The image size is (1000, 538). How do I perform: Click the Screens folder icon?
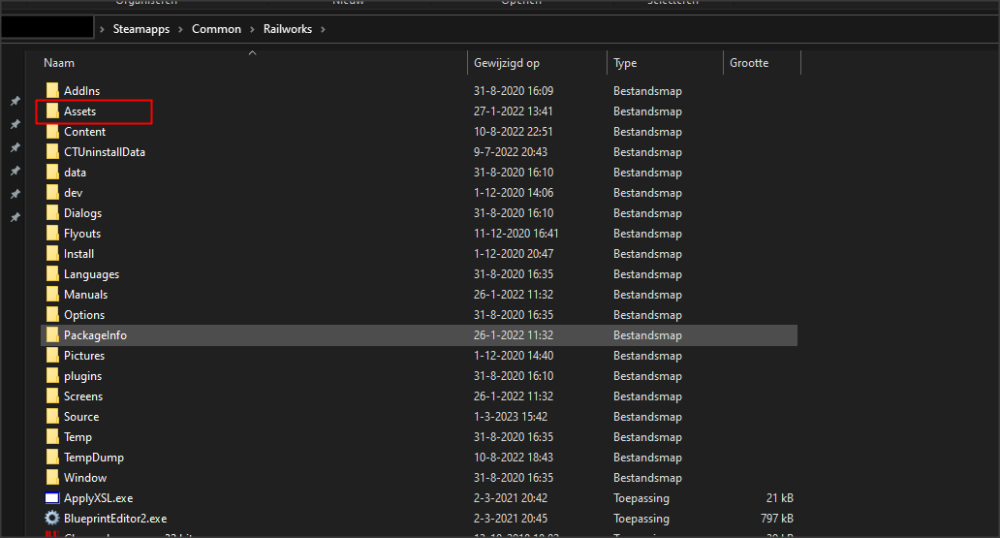[52, 396]
